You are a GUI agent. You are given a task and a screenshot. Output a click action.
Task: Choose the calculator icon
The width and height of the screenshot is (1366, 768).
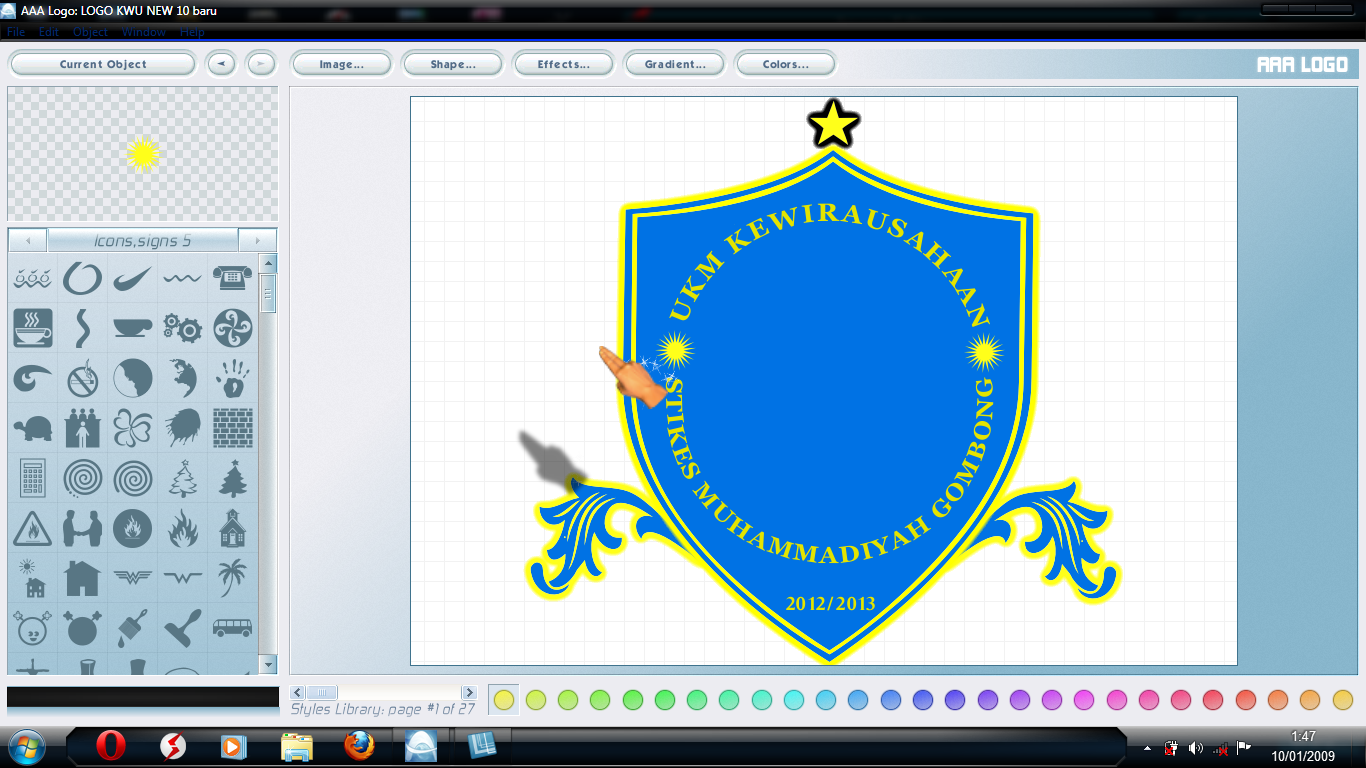coord(33,478)
